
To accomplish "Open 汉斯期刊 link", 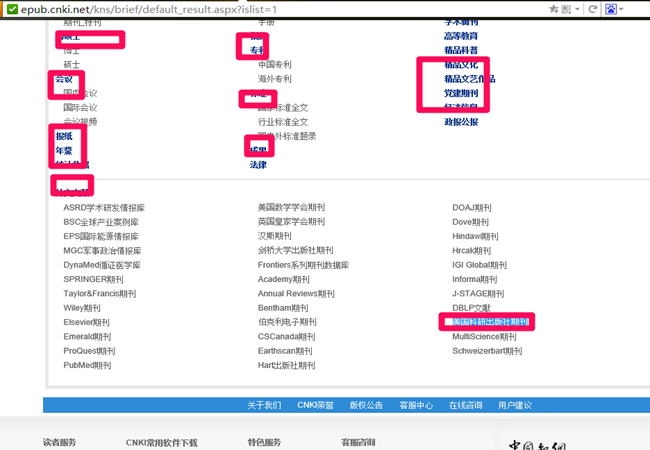I will pos(274,236).
